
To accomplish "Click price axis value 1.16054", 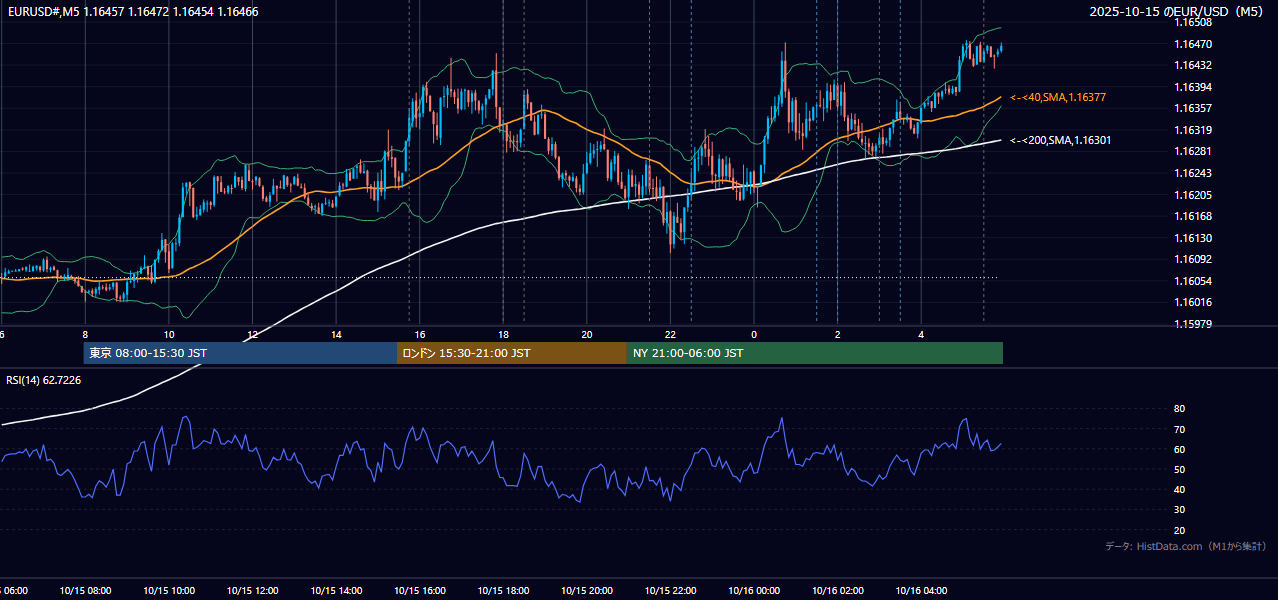I will pos(1193,281).
